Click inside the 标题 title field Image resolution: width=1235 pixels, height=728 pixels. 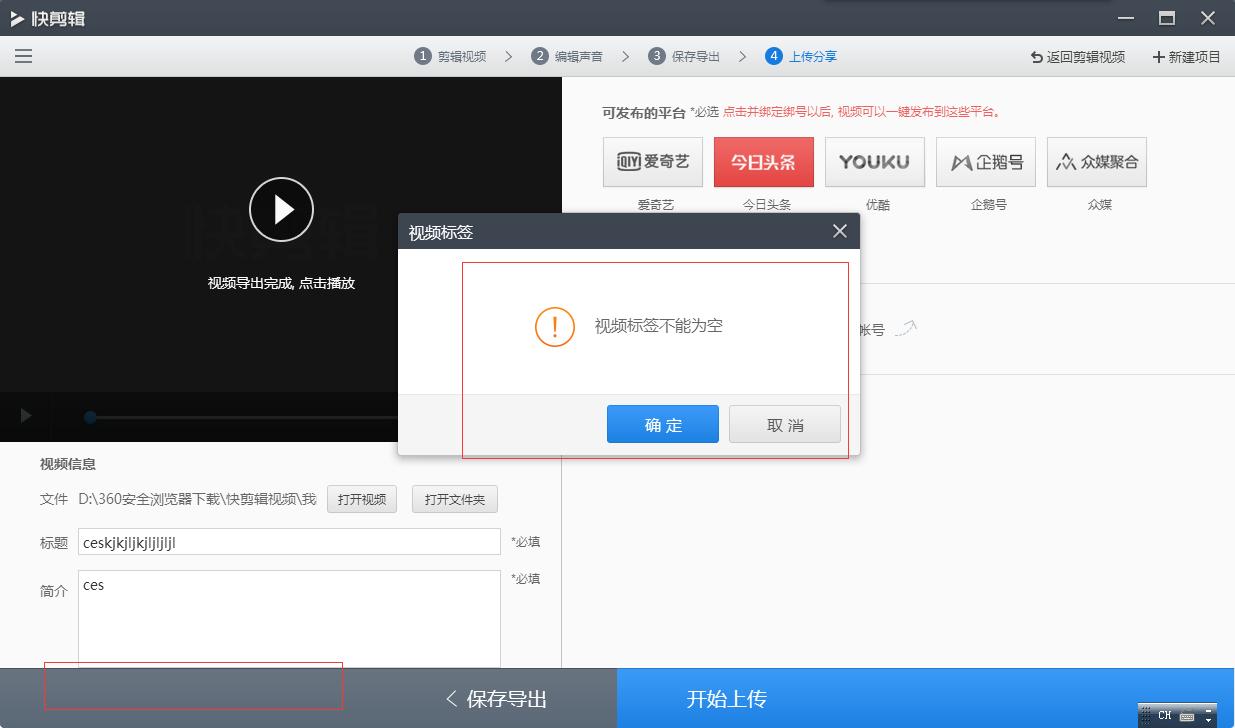(288, 541)
